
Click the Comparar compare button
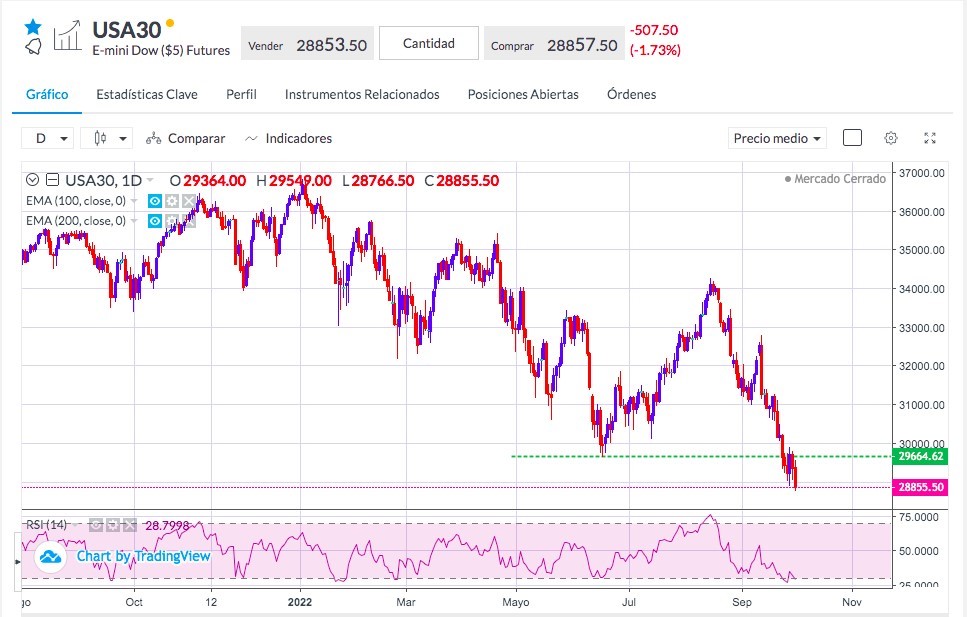point(186,138)
